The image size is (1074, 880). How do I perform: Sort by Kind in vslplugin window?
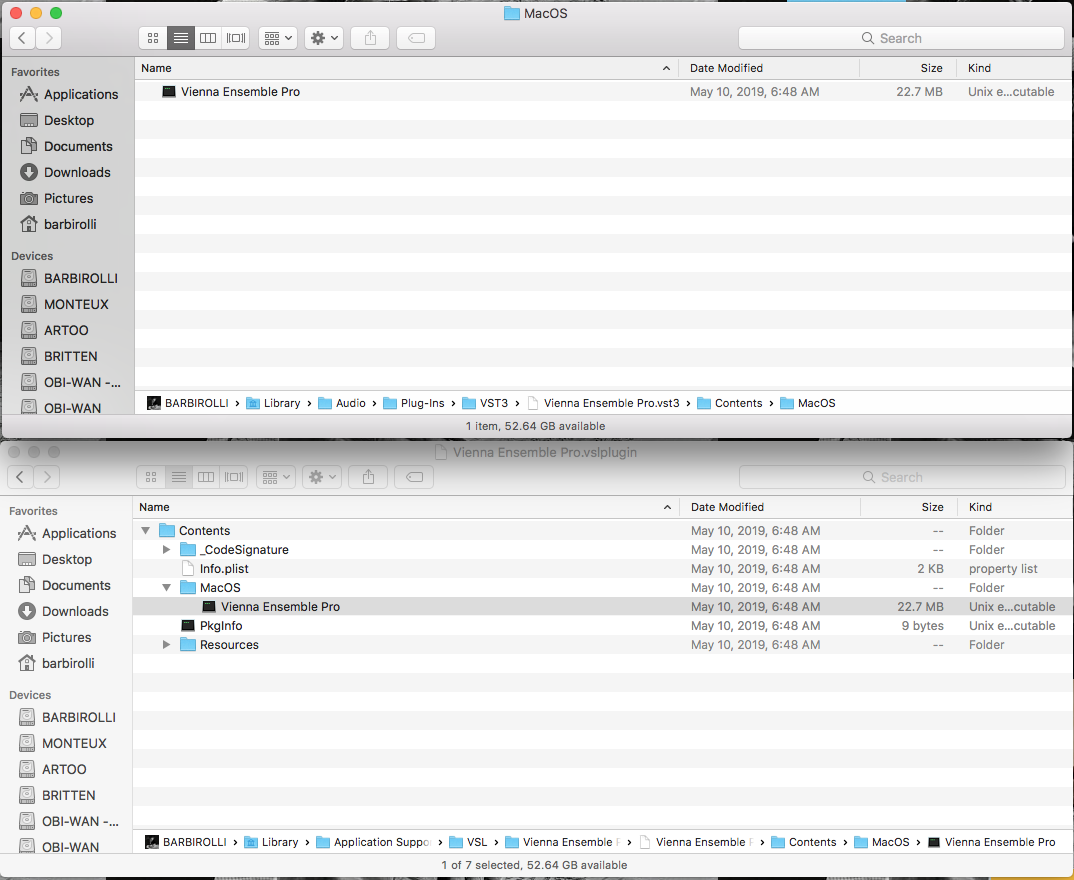coord(1016,507)
